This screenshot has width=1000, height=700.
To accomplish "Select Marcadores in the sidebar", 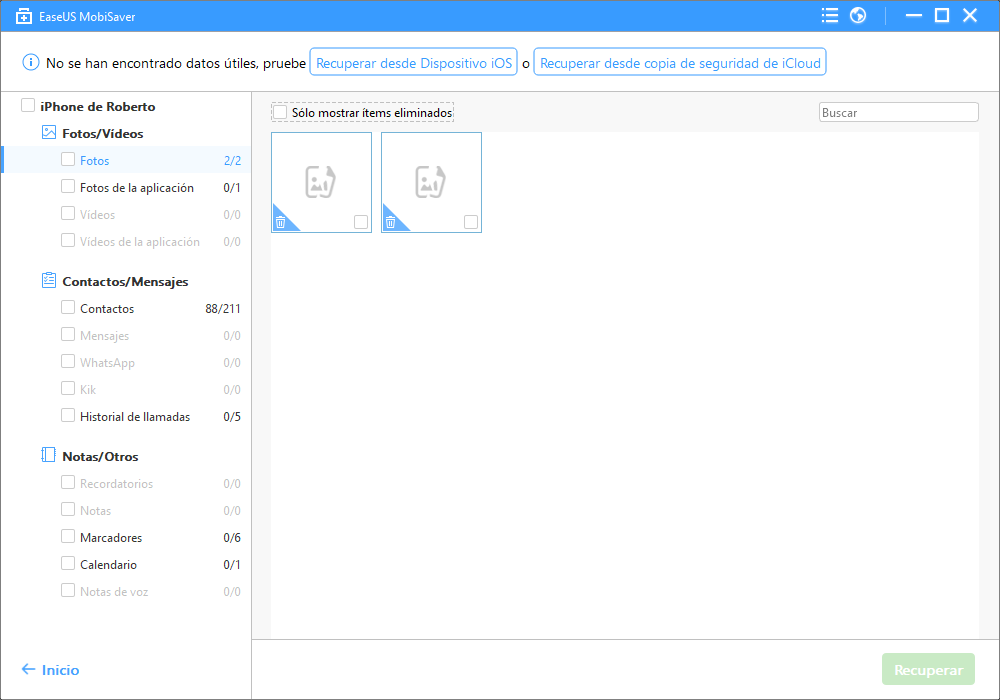I will click(x=111, y=537).
